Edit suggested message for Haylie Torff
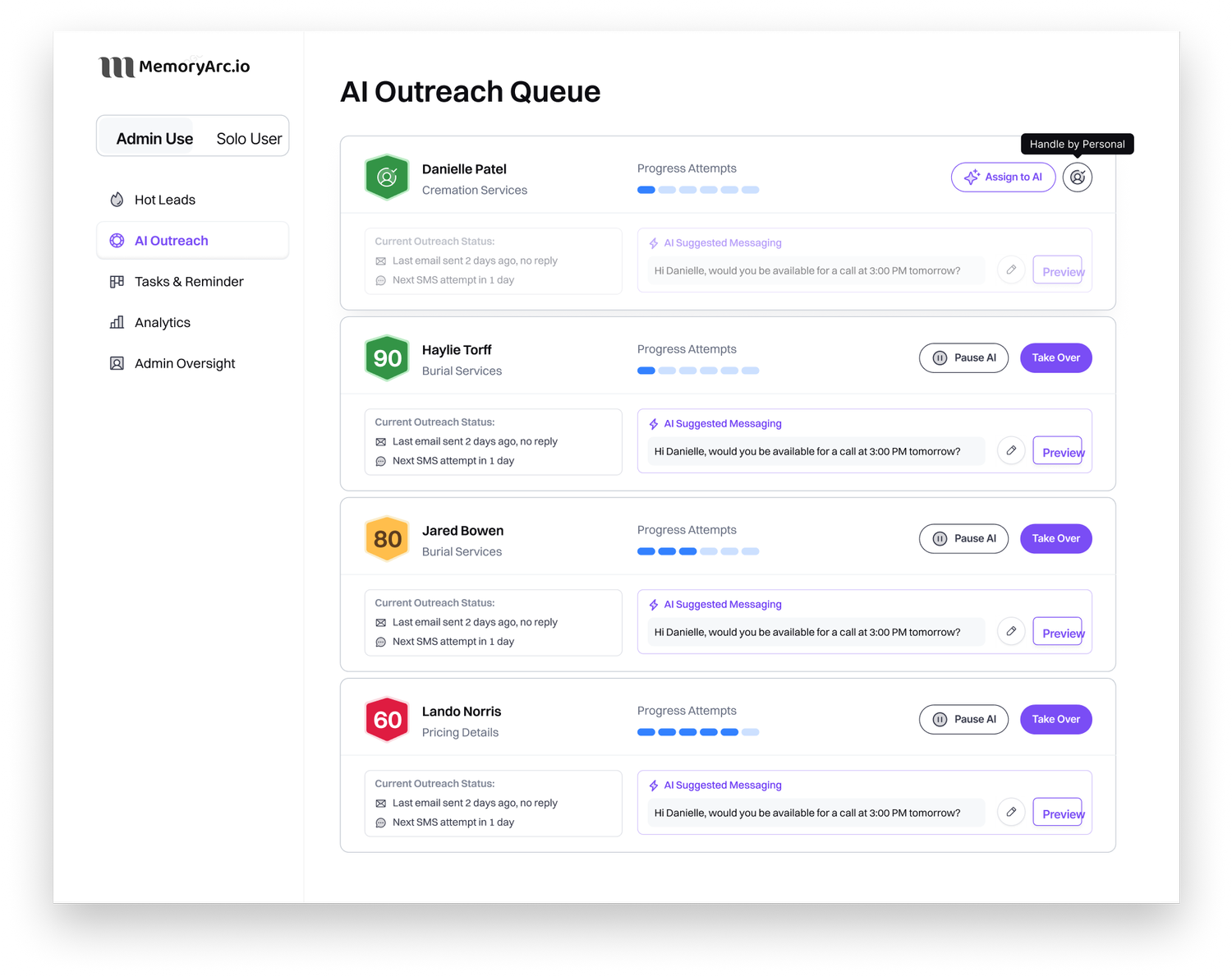Screen dimensions: 1232x977 pyautogui.click(x=1011, y=450)
